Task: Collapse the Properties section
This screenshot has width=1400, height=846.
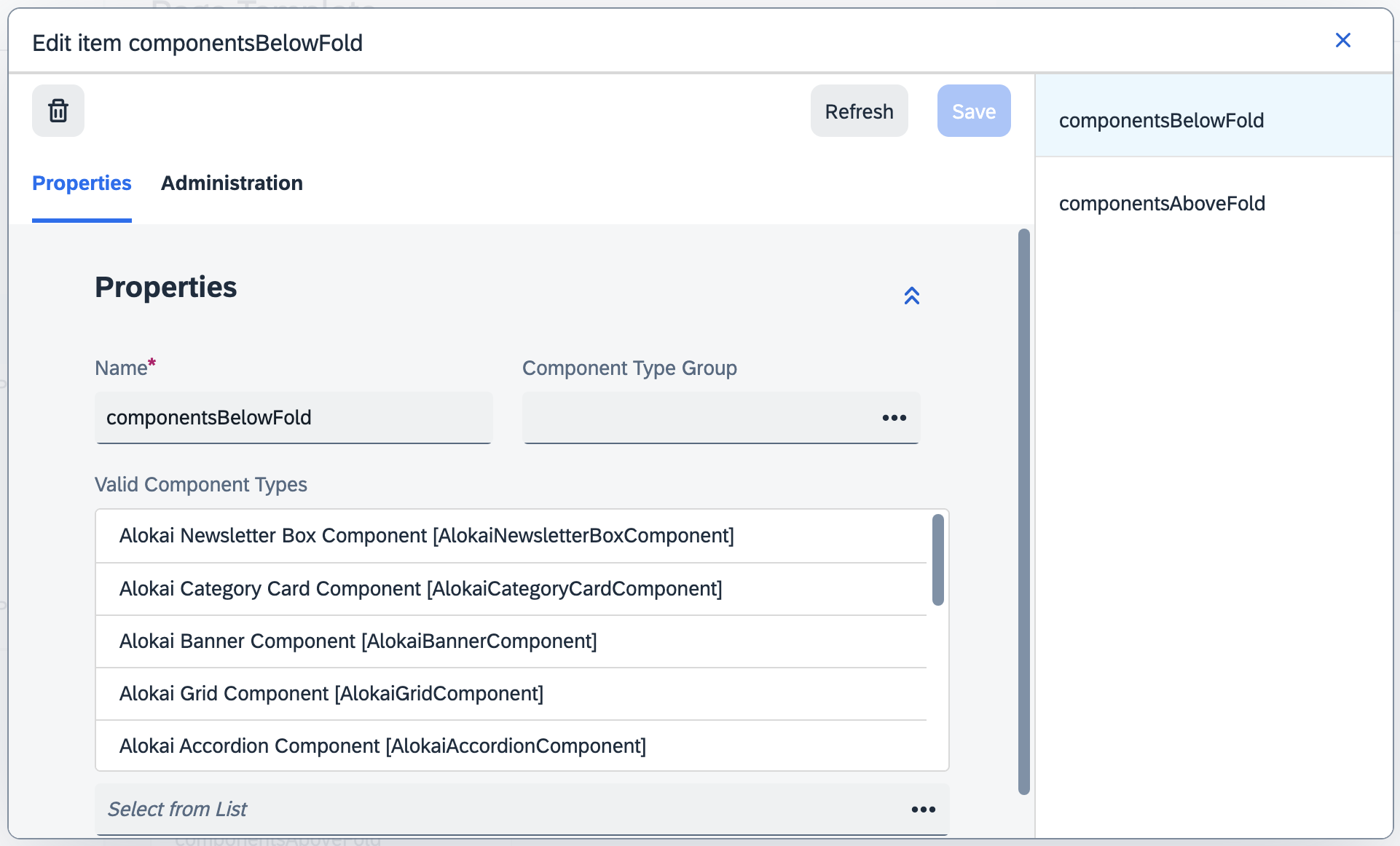Action: pyautogui.click(x=911, y=296)
